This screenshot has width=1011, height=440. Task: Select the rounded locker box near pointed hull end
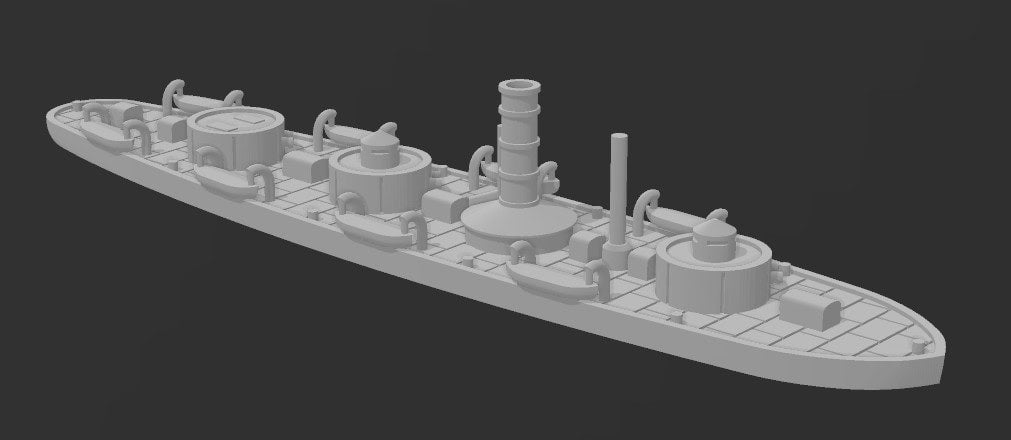click(x=814, y=305)
